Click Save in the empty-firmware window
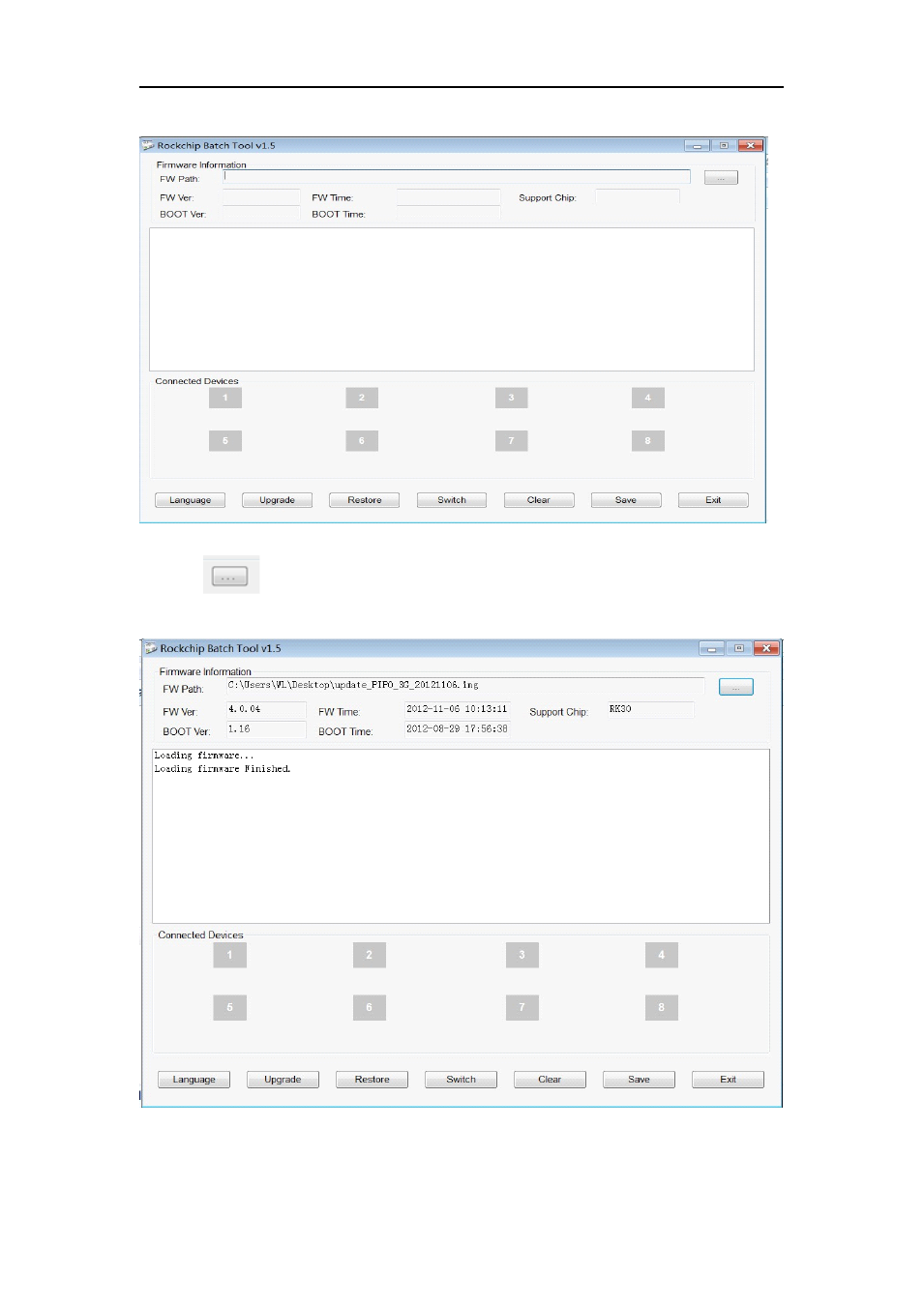924x1306 pixels. tap(626, 500)
